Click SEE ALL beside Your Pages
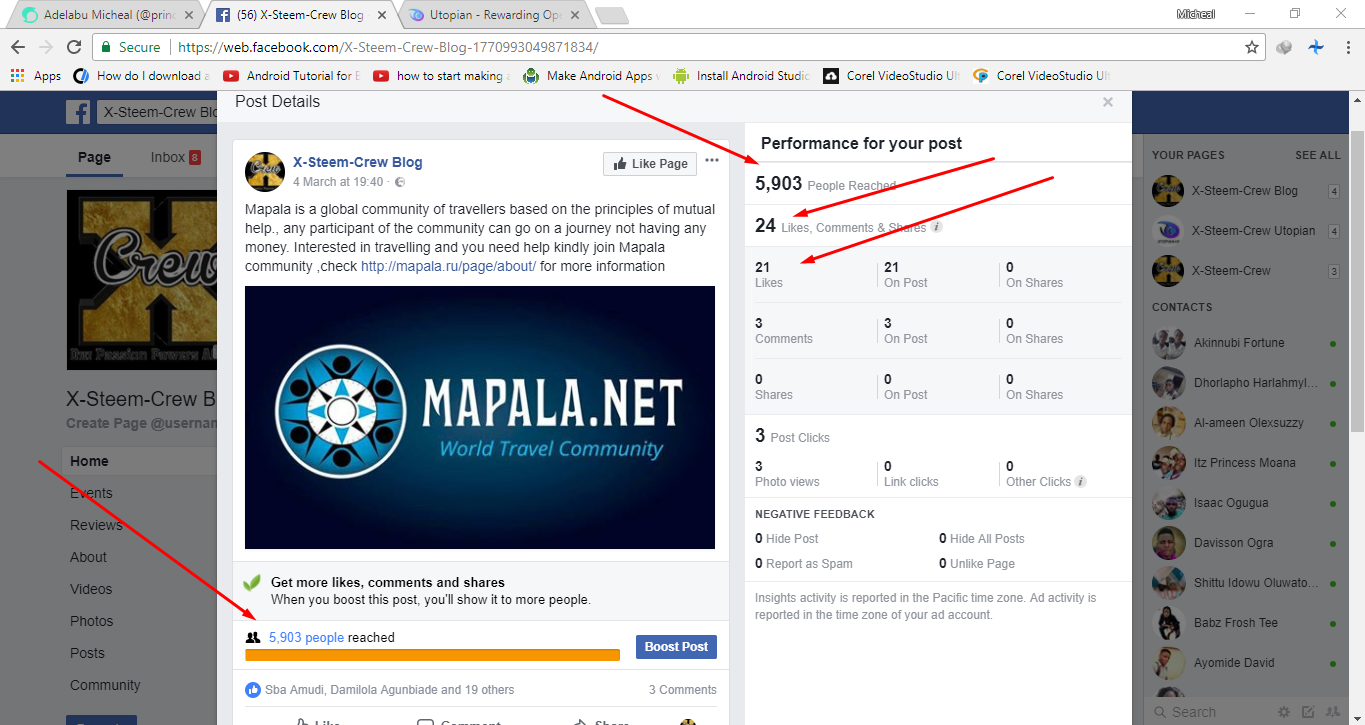Screen dimensions: 1365x725 coord(1318,155)
